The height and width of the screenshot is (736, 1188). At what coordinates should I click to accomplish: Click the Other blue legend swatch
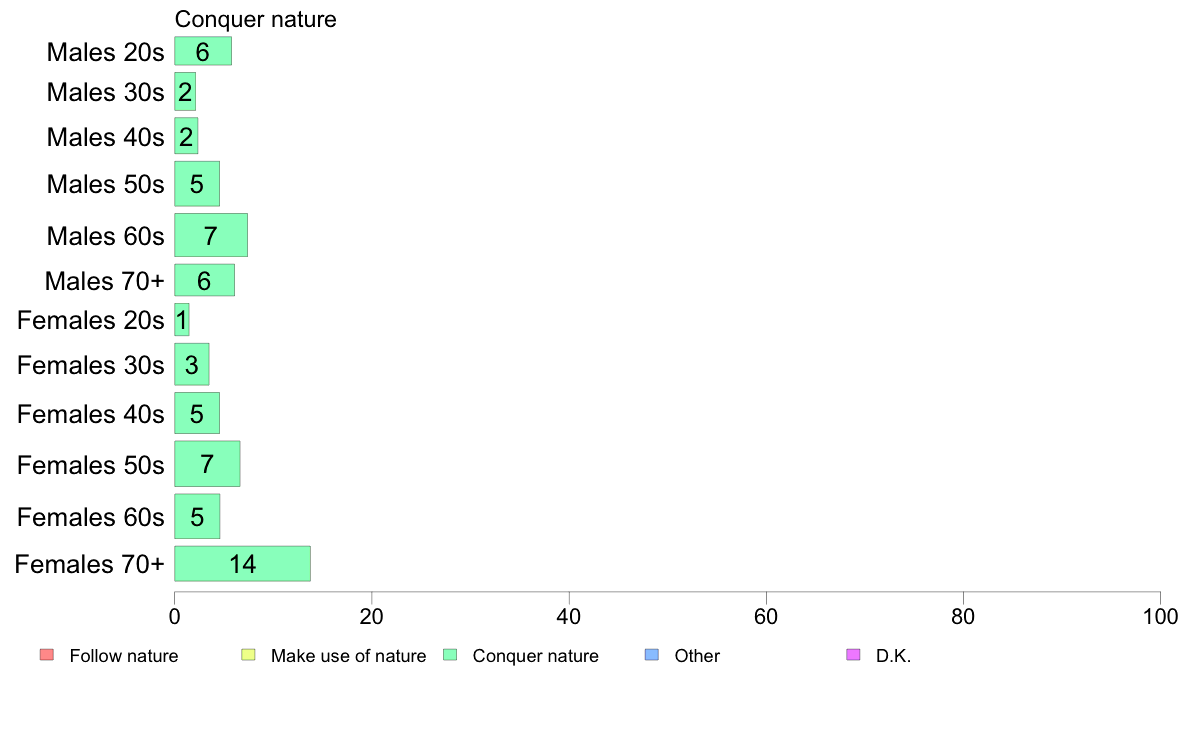click(652, 655)
